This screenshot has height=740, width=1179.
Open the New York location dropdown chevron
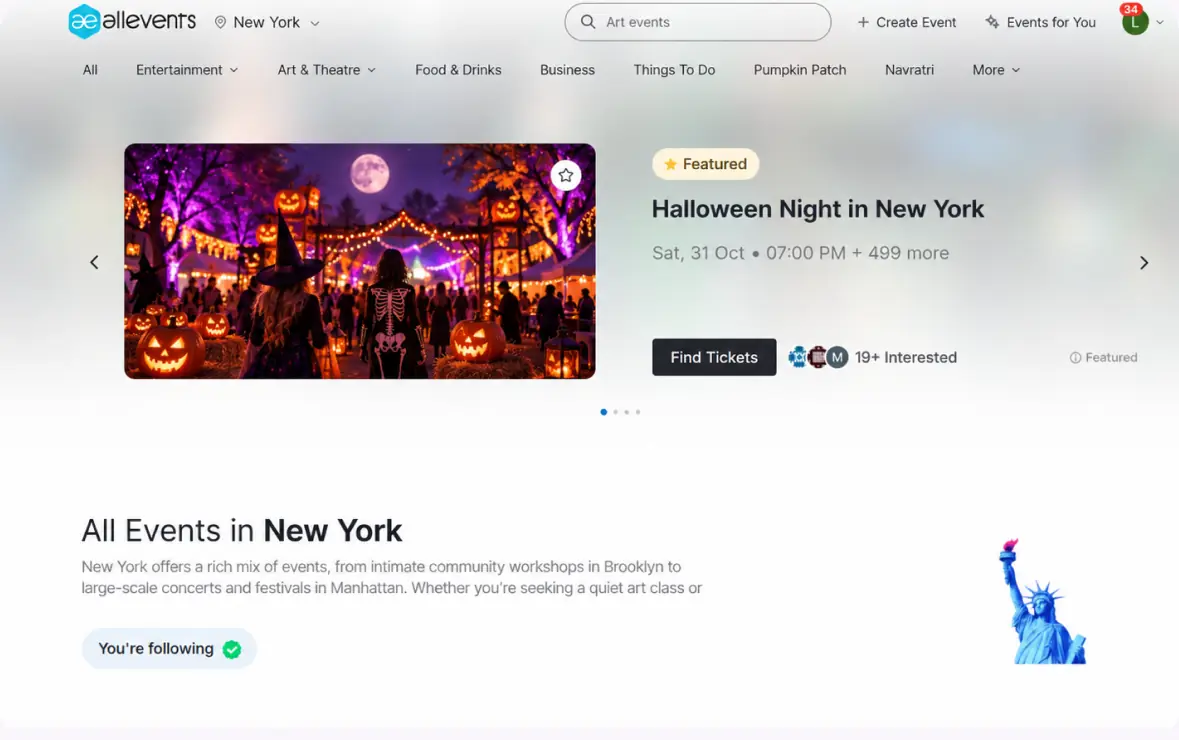315,23
